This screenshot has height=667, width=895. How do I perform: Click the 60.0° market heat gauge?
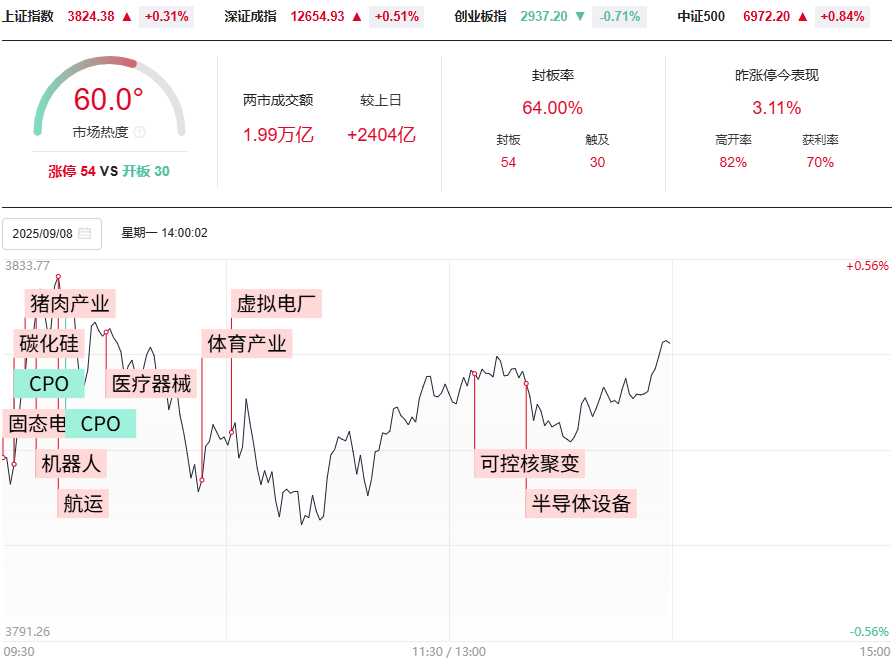pyautogui.click(x=109, y=100)
